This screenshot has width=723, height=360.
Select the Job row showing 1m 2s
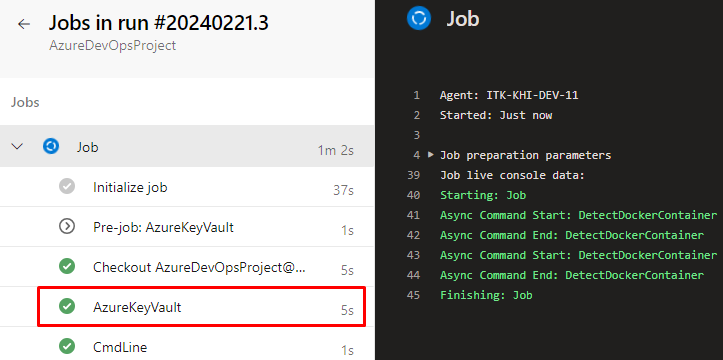tap(187, 146)
